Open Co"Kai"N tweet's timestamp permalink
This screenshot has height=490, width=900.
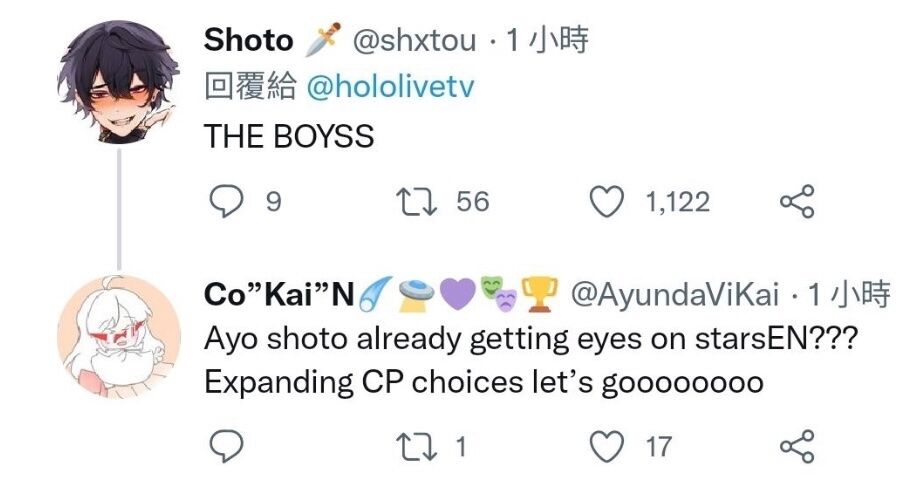pos(849,294)
